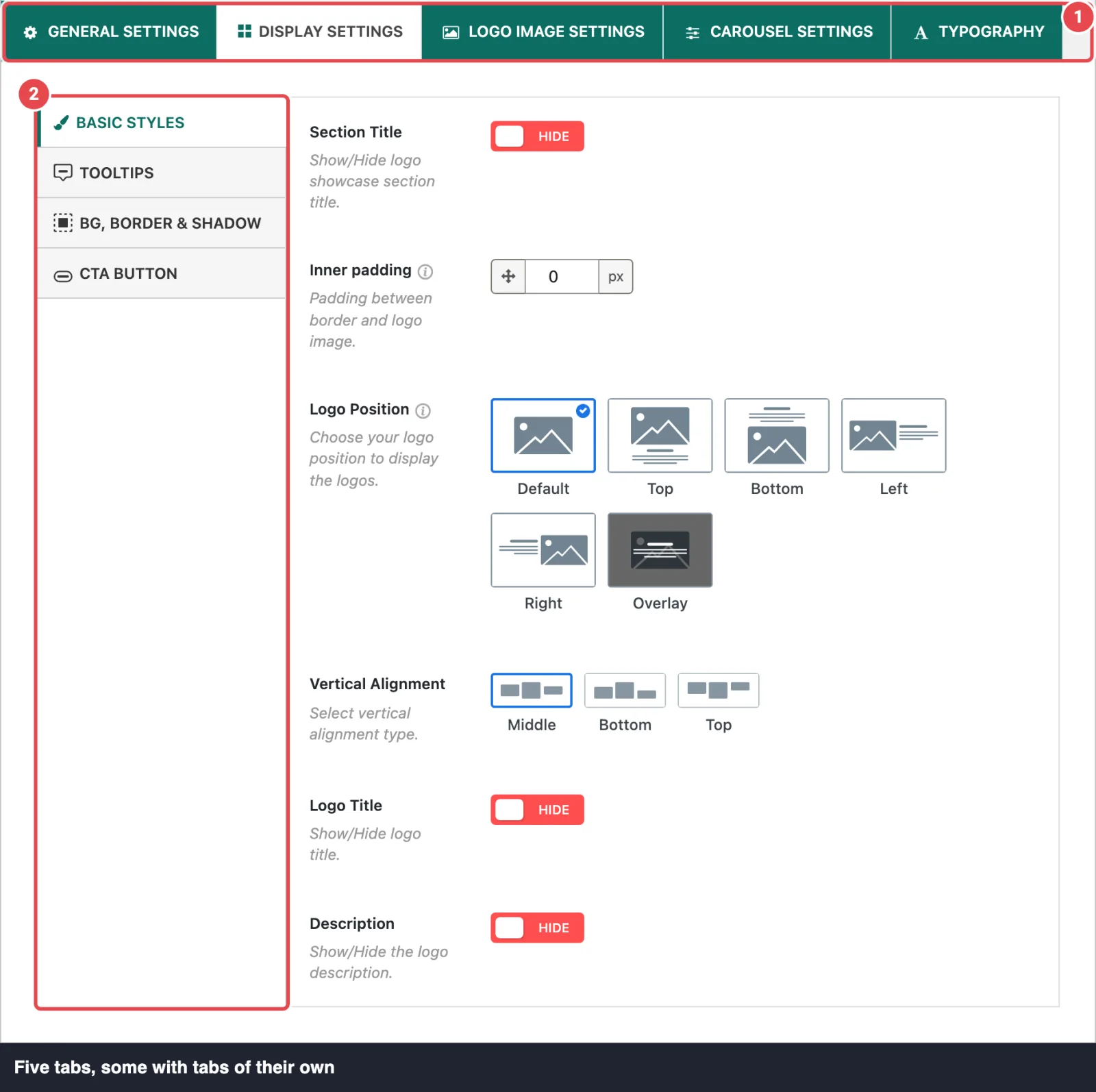Click the Default label under thumbnail

click(543, 489)
